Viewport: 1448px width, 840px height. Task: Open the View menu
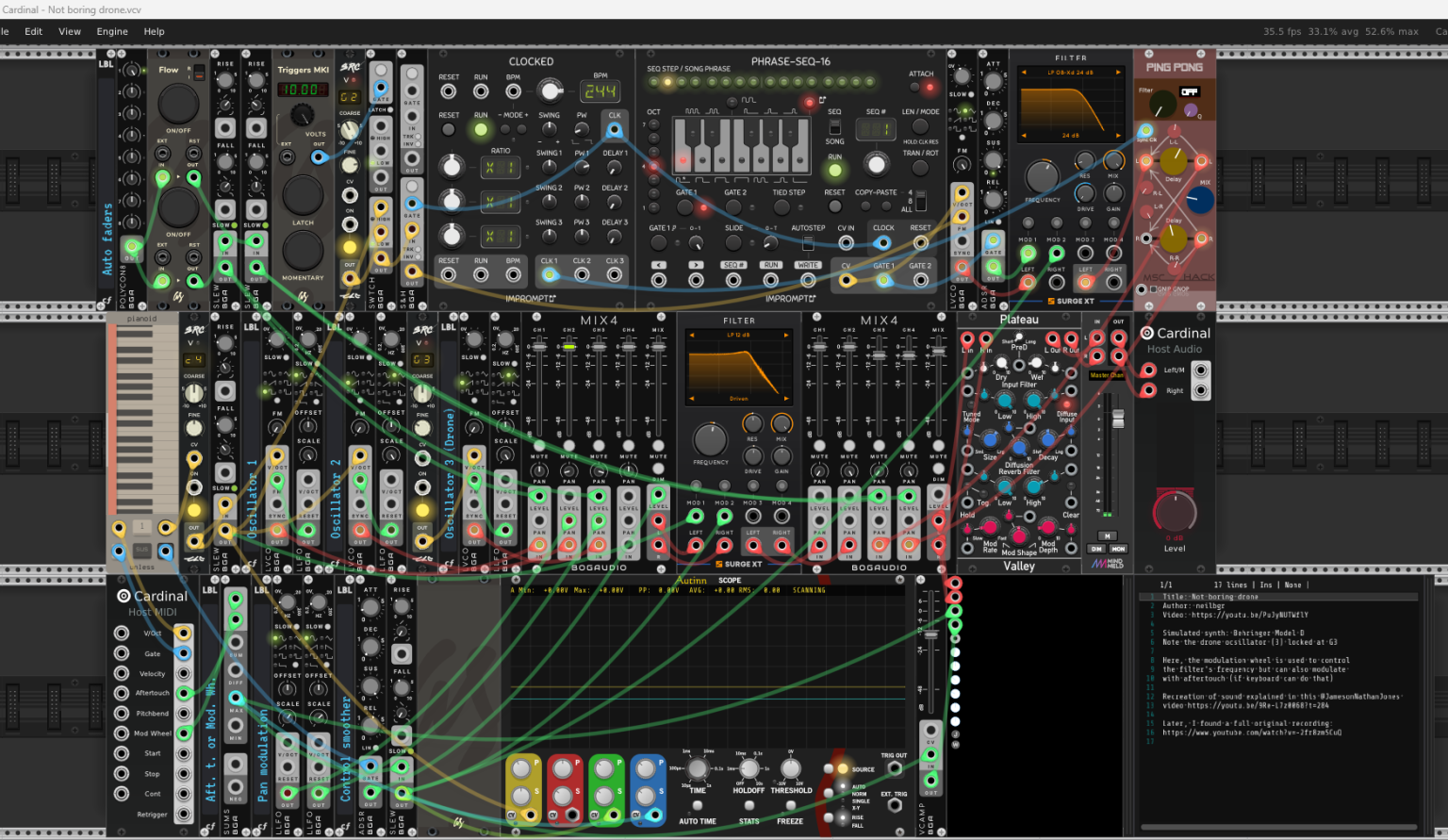click(x=70, y=31)
